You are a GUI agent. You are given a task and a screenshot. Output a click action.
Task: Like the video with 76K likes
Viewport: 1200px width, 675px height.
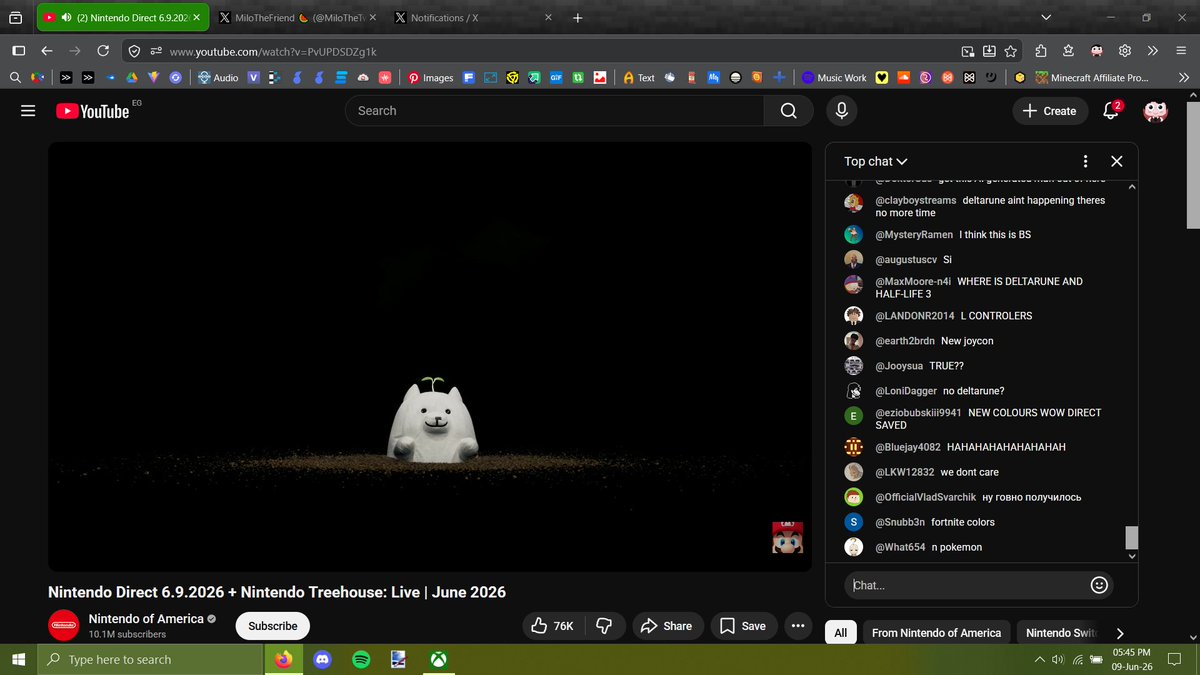pos(553,626)
